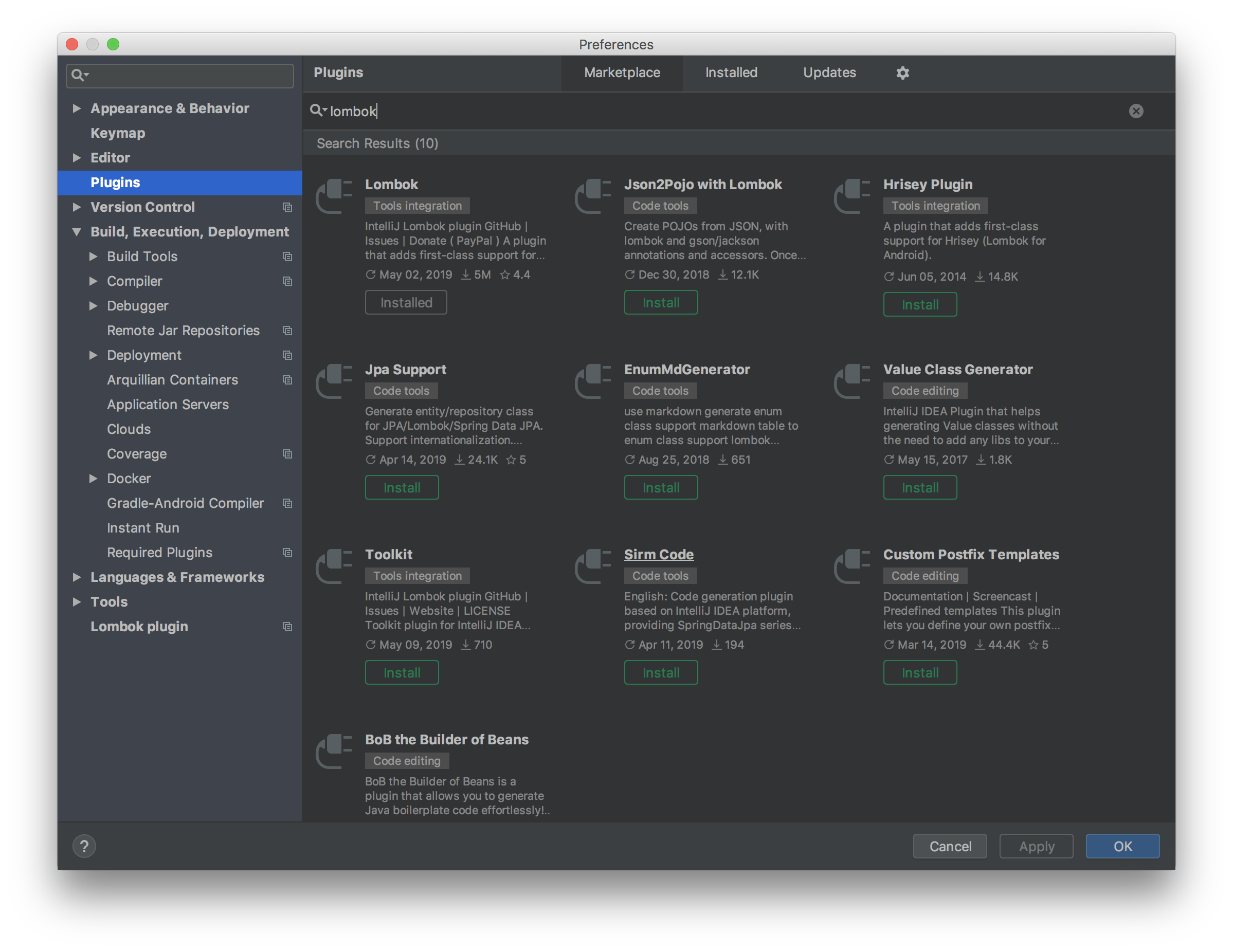The height and width of the screenshot is (952, 1233).
Task: Clear the lombok search with X icon
Action: (1136, 111)
